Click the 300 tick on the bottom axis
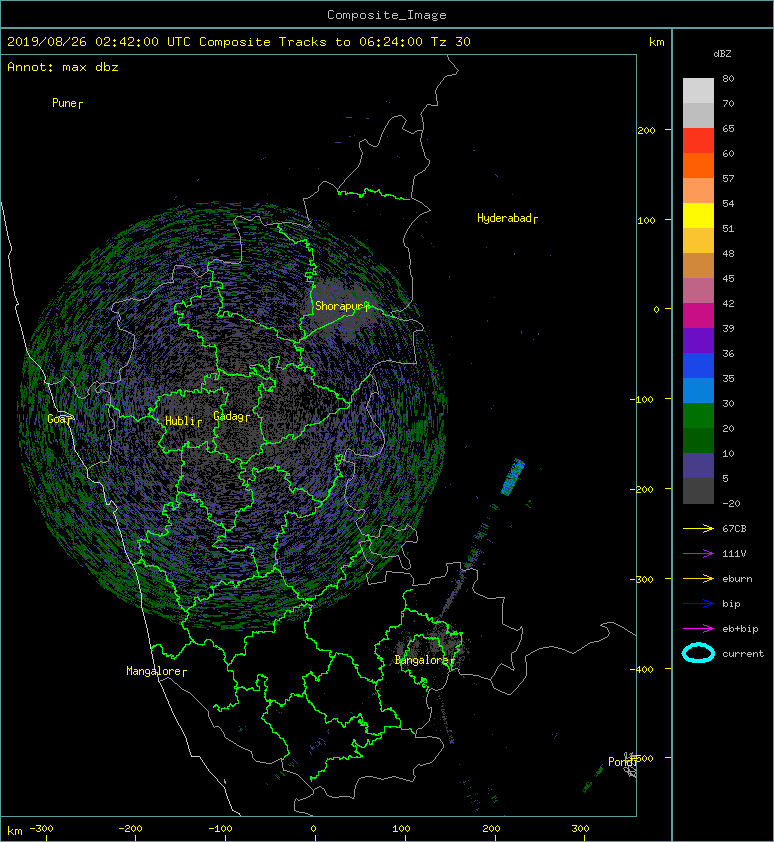 pos(580,829)
